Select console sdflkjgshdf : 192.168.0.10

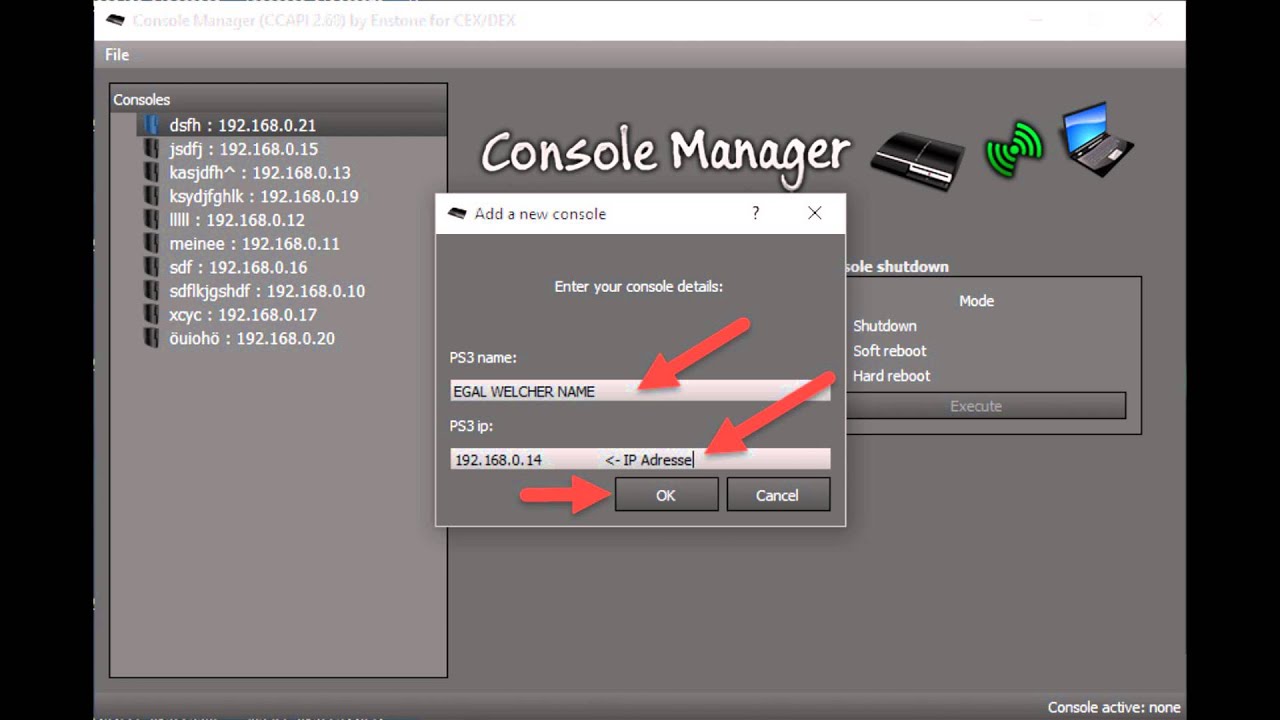[x=267, y=291]
